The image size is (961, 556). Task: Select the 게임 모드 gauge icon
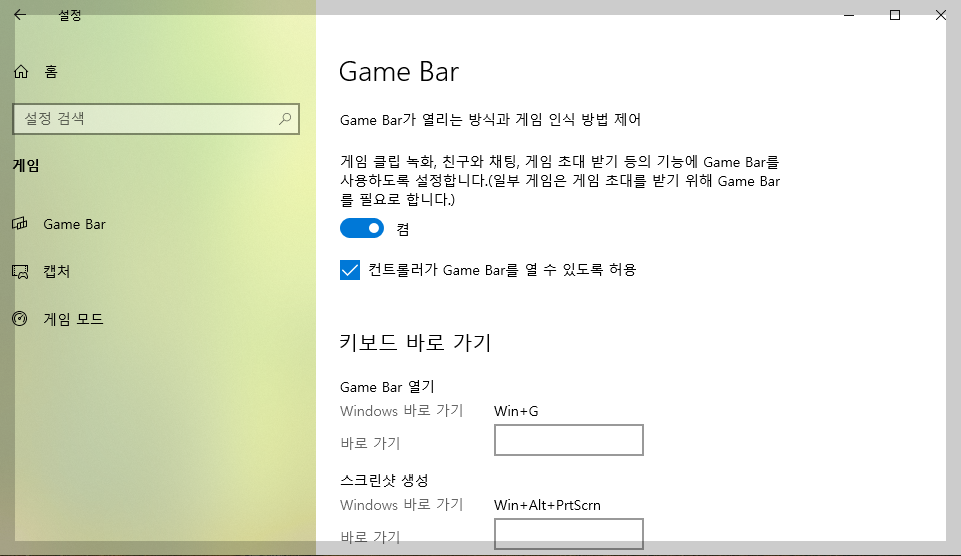(x=20, y=319)
